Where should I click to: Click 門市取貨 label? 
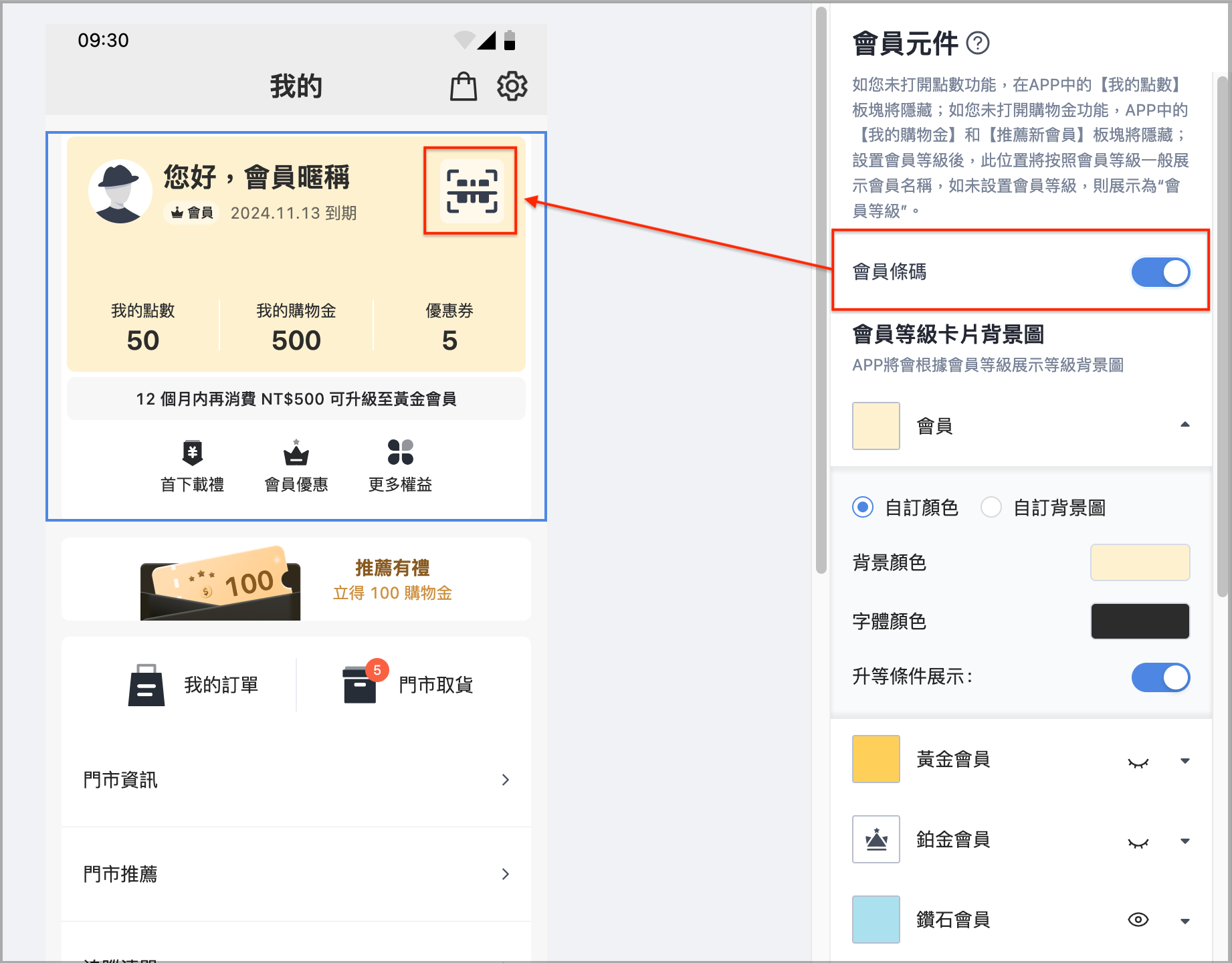click(436, 685)
